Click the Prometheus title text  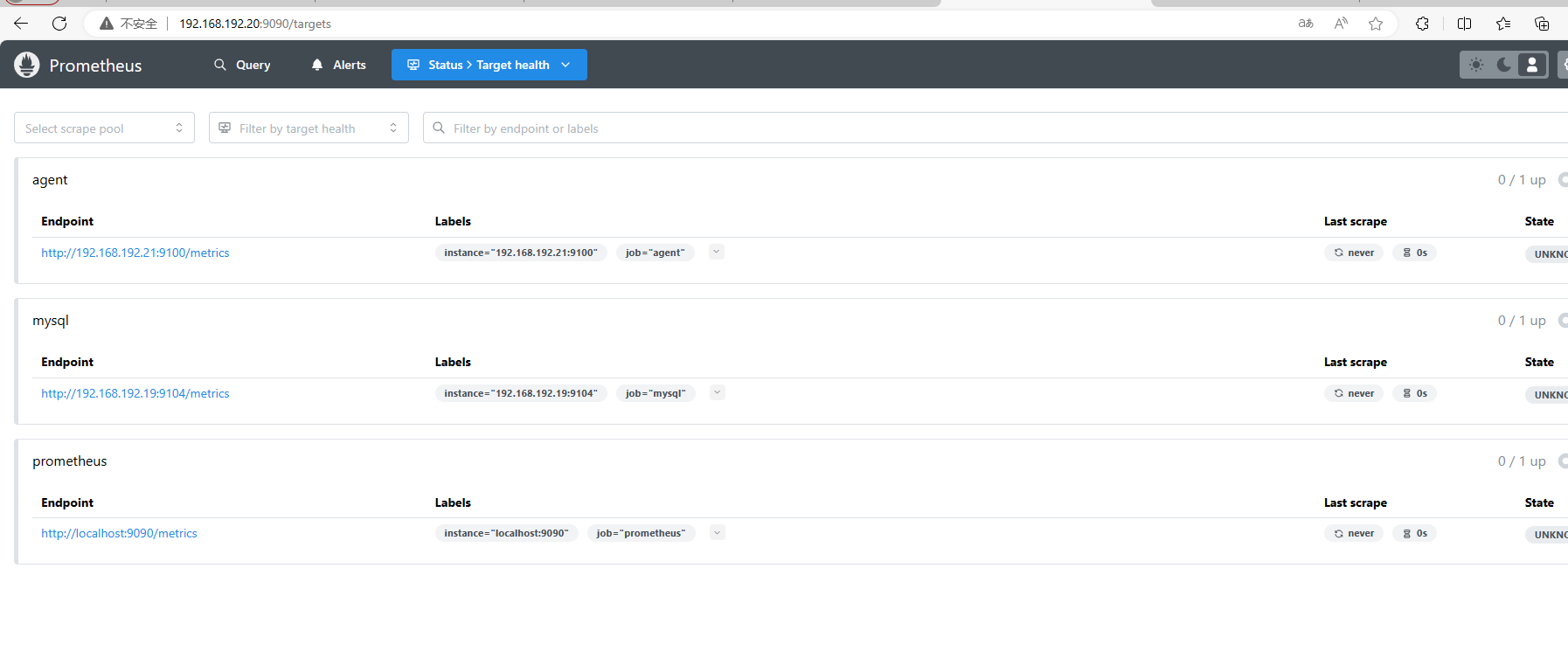coord(95,66)
